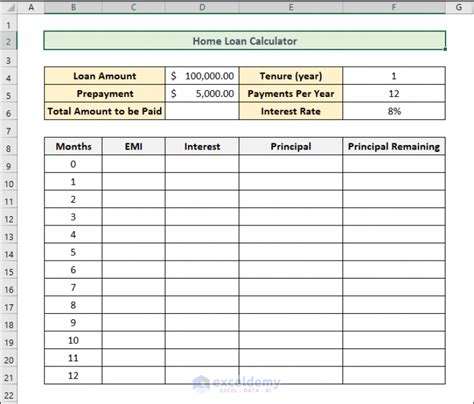The width and height of the screenshot is (474, 404).
Task: Click the Loan Amount label cell
Action: point(105,76)
